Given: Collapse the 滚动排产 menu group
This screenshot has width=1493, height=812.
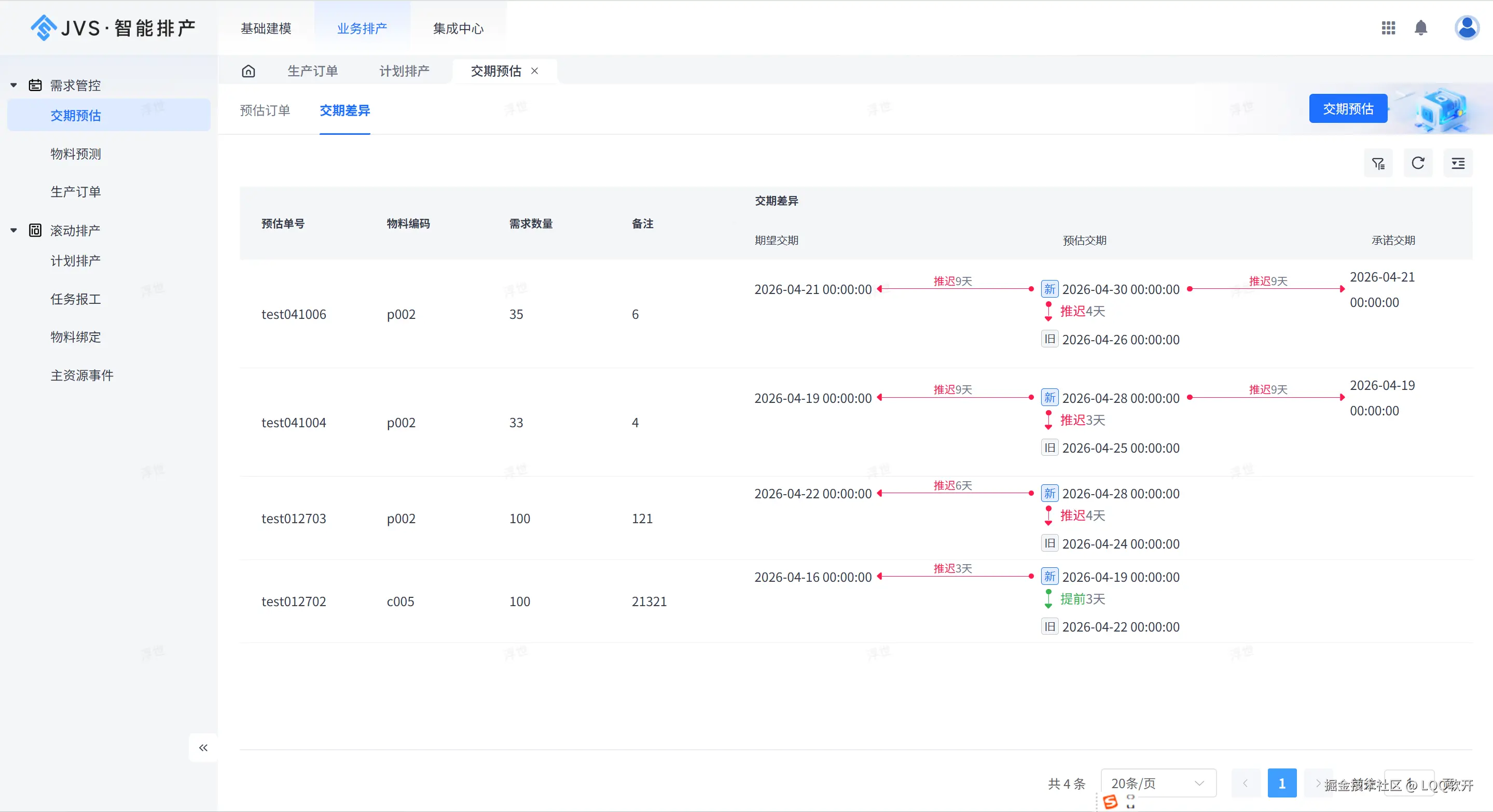Looking at the screenshot, I should [x=14, y=231].
